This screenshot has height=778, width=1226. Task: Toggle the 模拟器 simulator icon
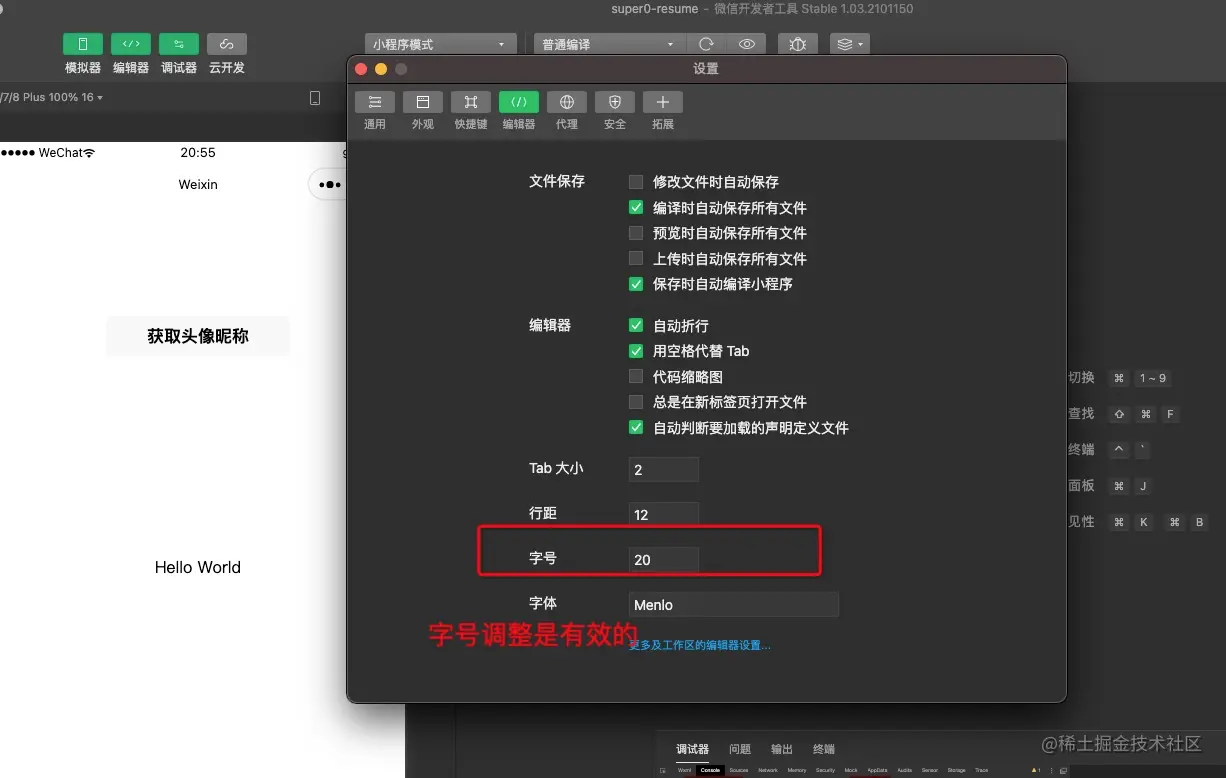coord(83,44)
